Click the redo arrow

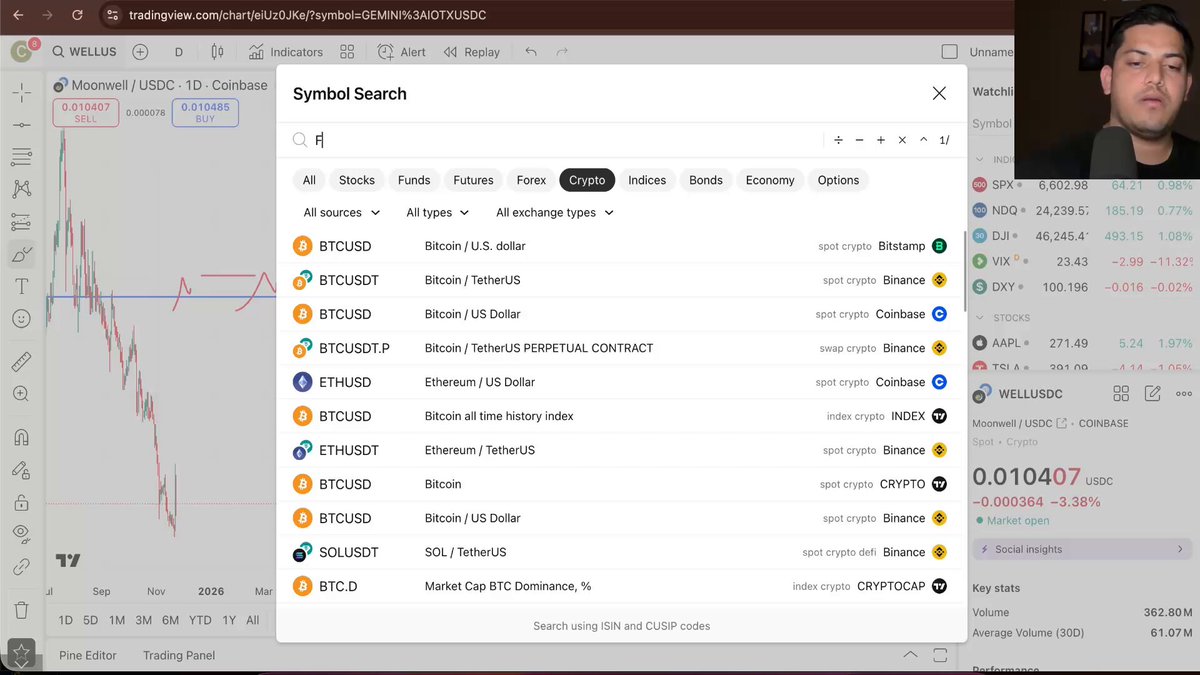pos(562,52)
